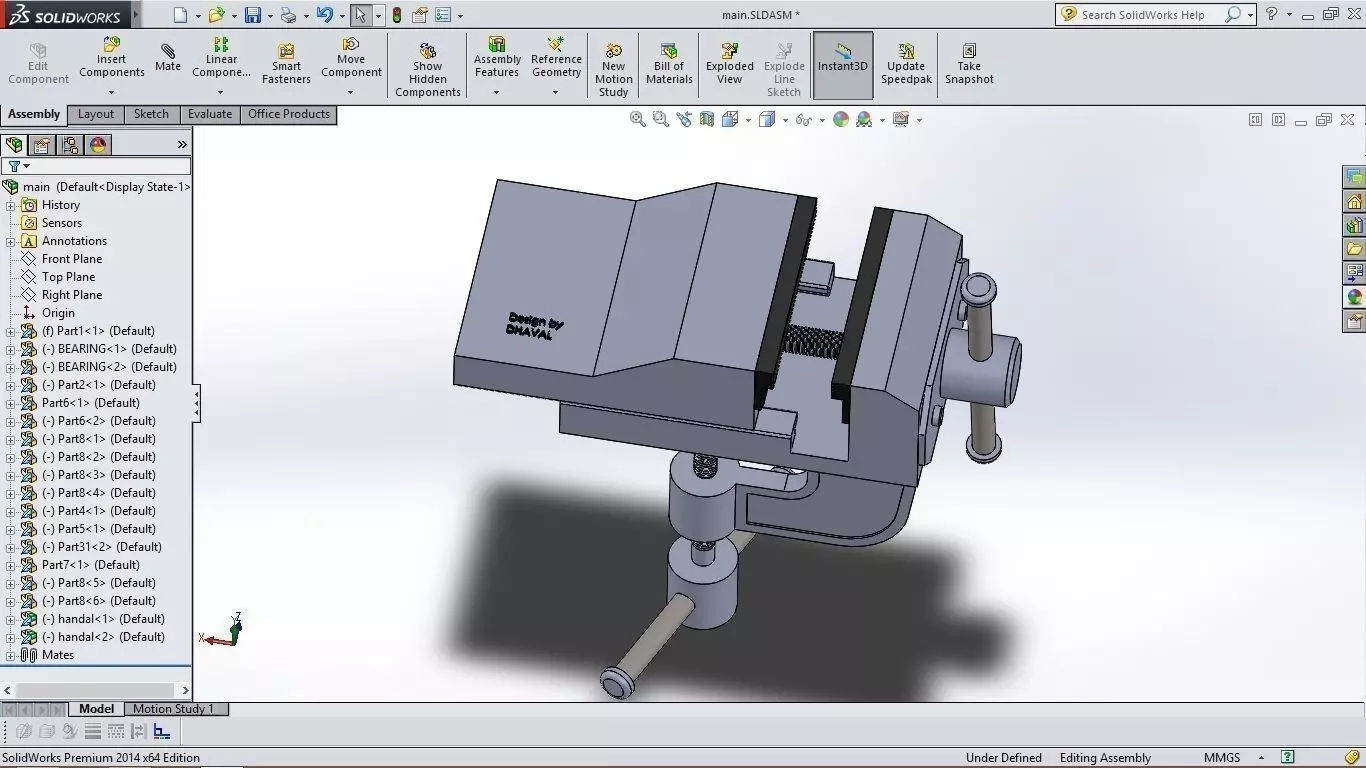Click the Update Speedpak button
The width and height of the screenshot is (1366, 768).
point(906,64)
